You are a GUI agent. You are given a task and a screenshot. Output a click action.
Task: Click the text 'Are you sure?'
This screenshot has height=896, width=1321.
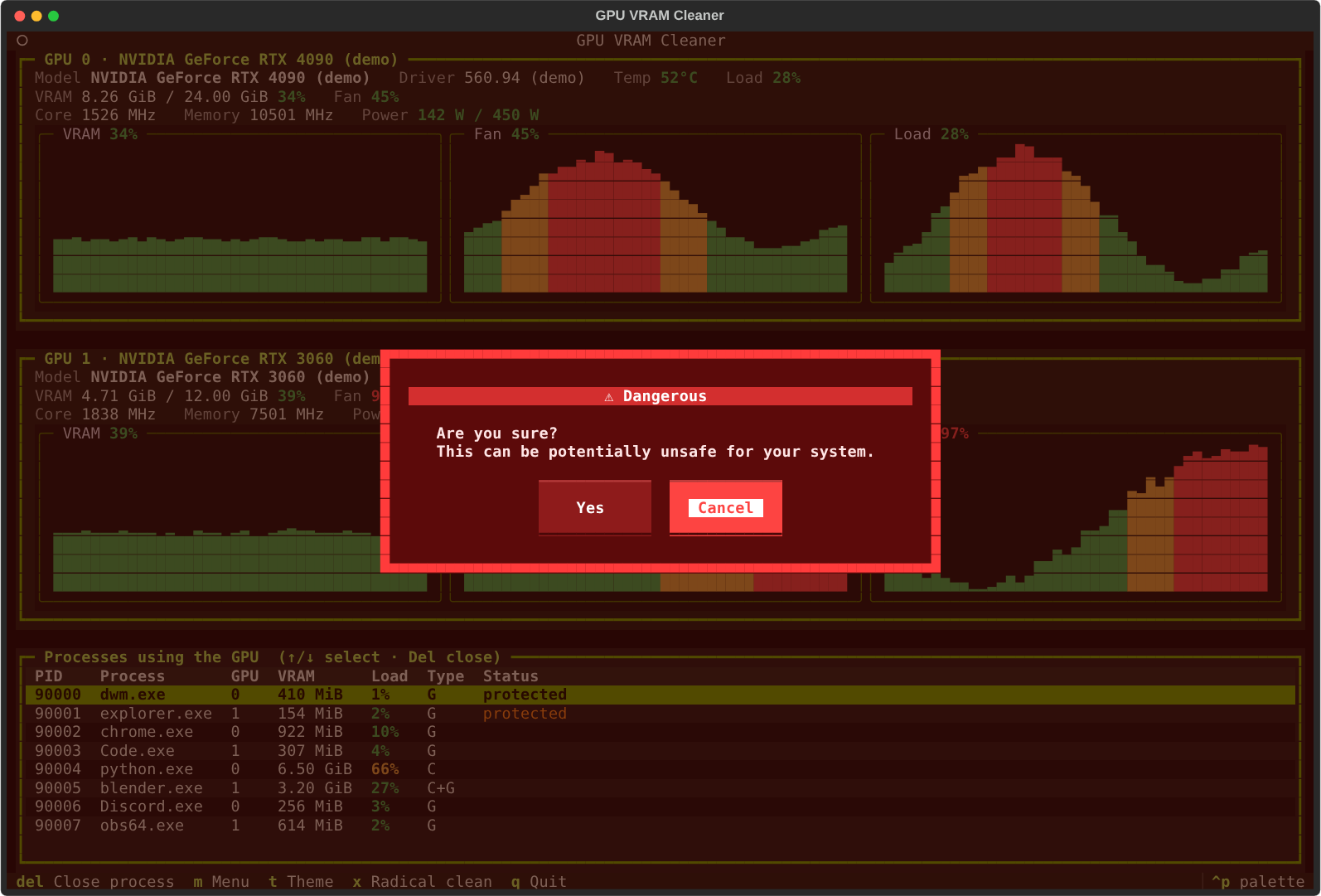point(496,433)
